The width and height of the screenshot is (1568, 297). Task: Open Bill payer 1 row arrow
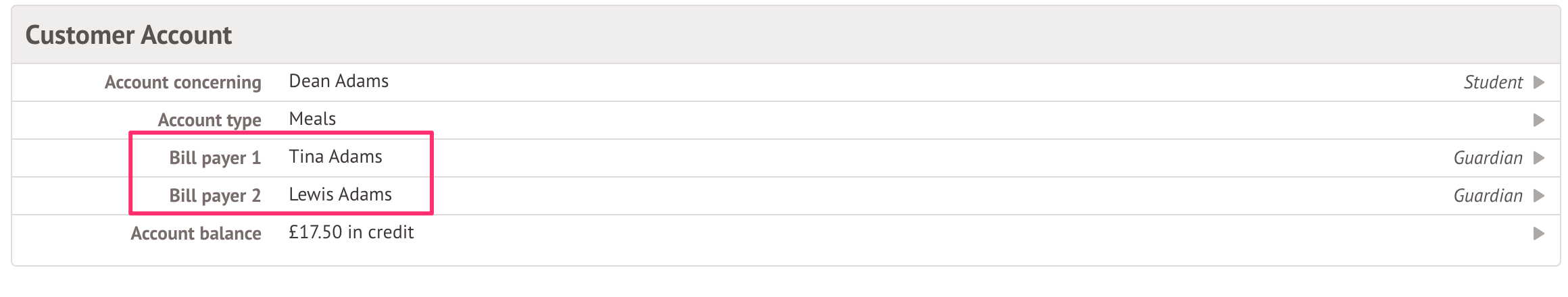coord(1539,158)
